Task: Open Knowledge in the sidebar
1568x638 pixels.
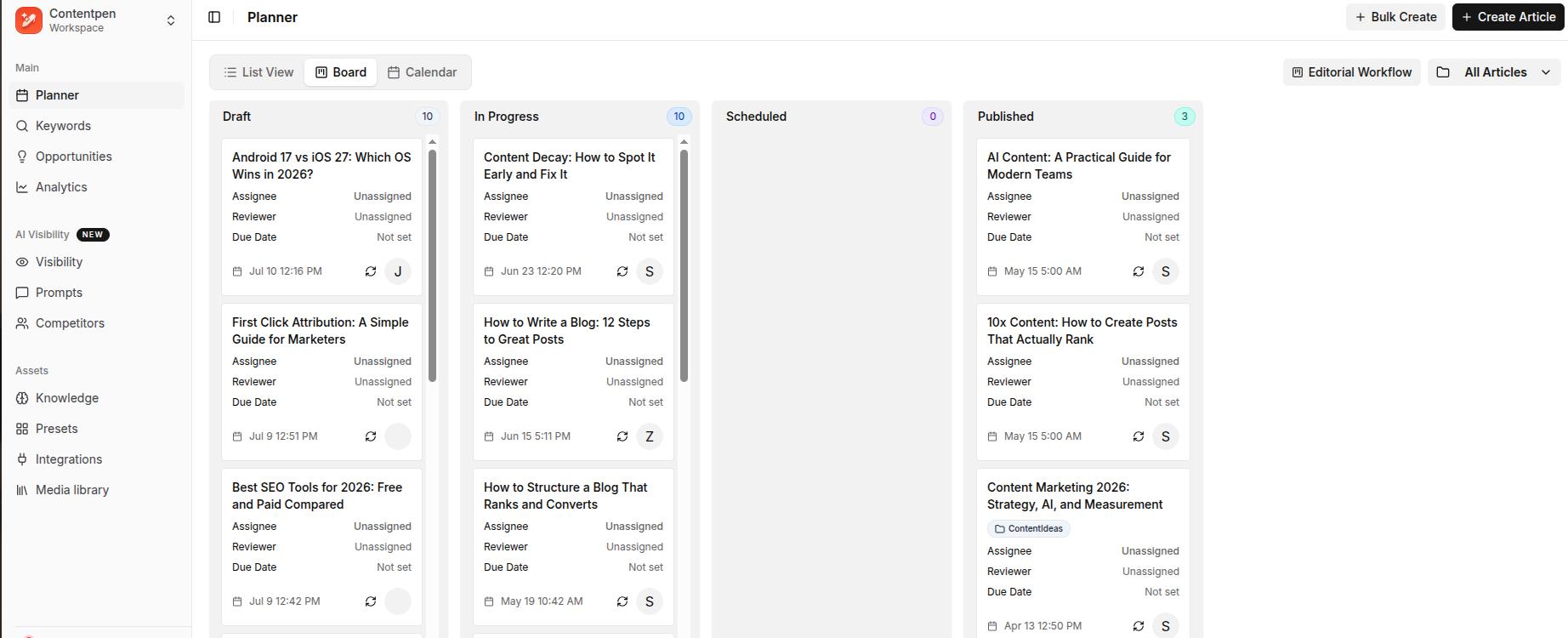Action: click(x=96, y=398)
